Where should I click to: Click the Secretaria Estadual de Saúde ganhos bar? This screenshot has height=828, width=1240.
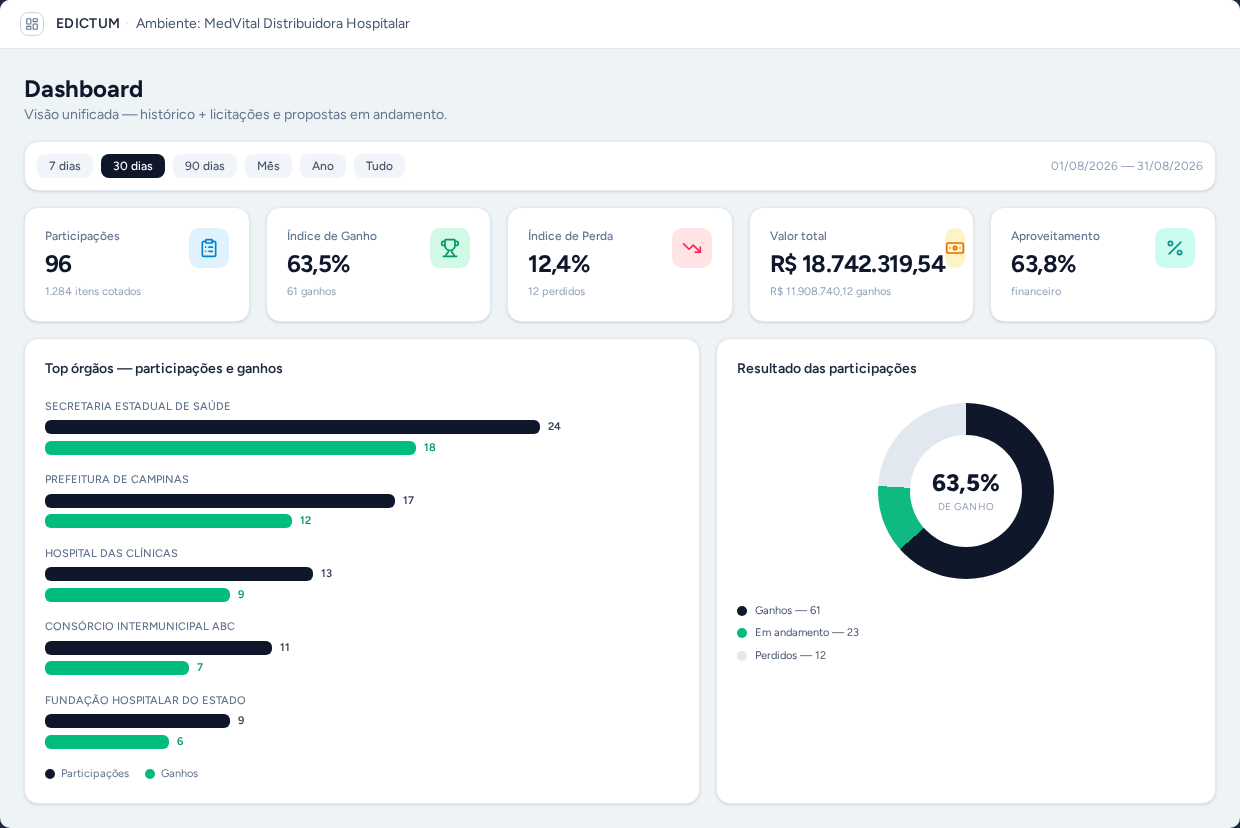[x=230, y=448]
